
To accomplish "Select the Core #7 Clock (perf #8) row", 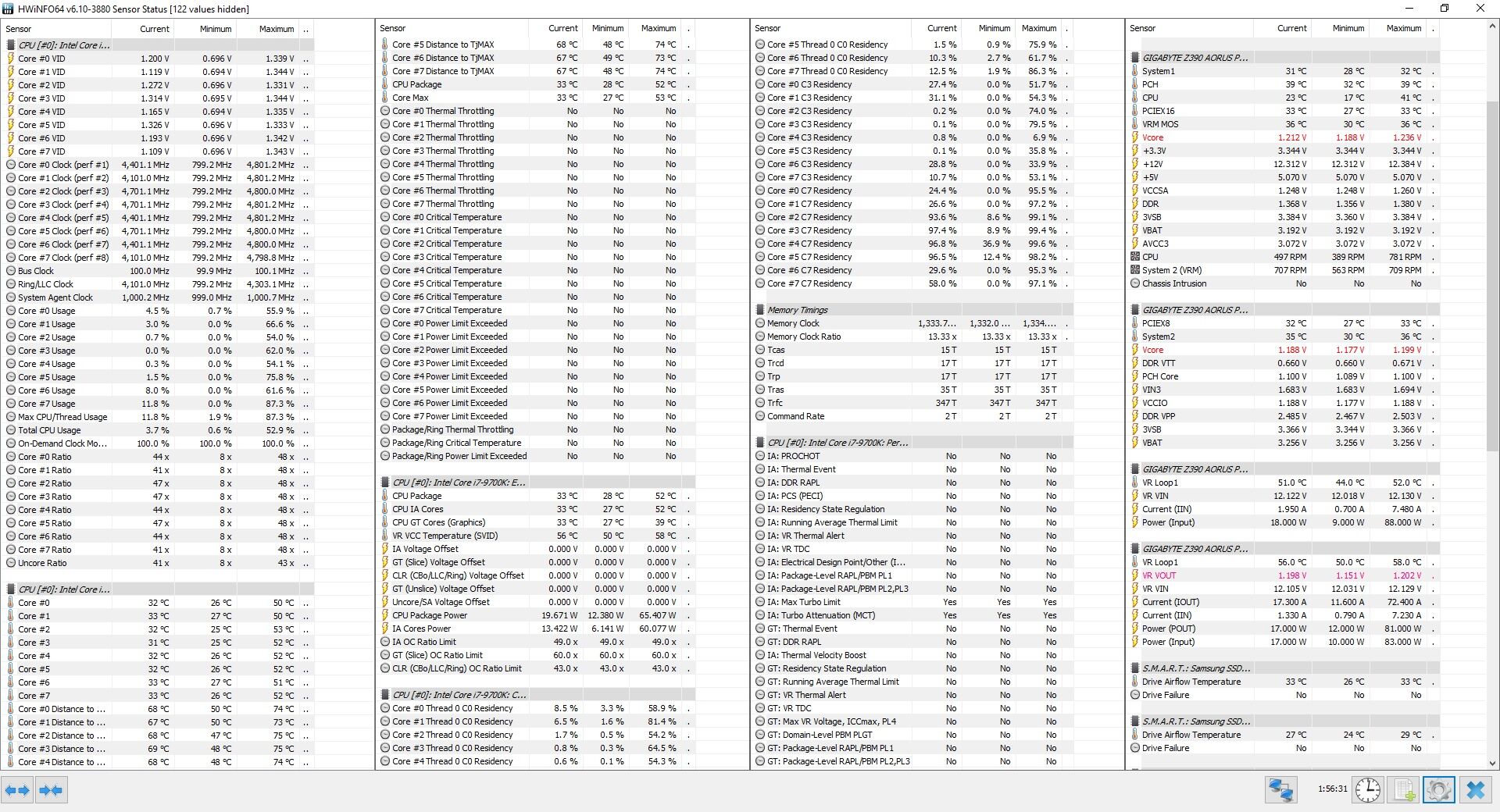I will point(158,258).
